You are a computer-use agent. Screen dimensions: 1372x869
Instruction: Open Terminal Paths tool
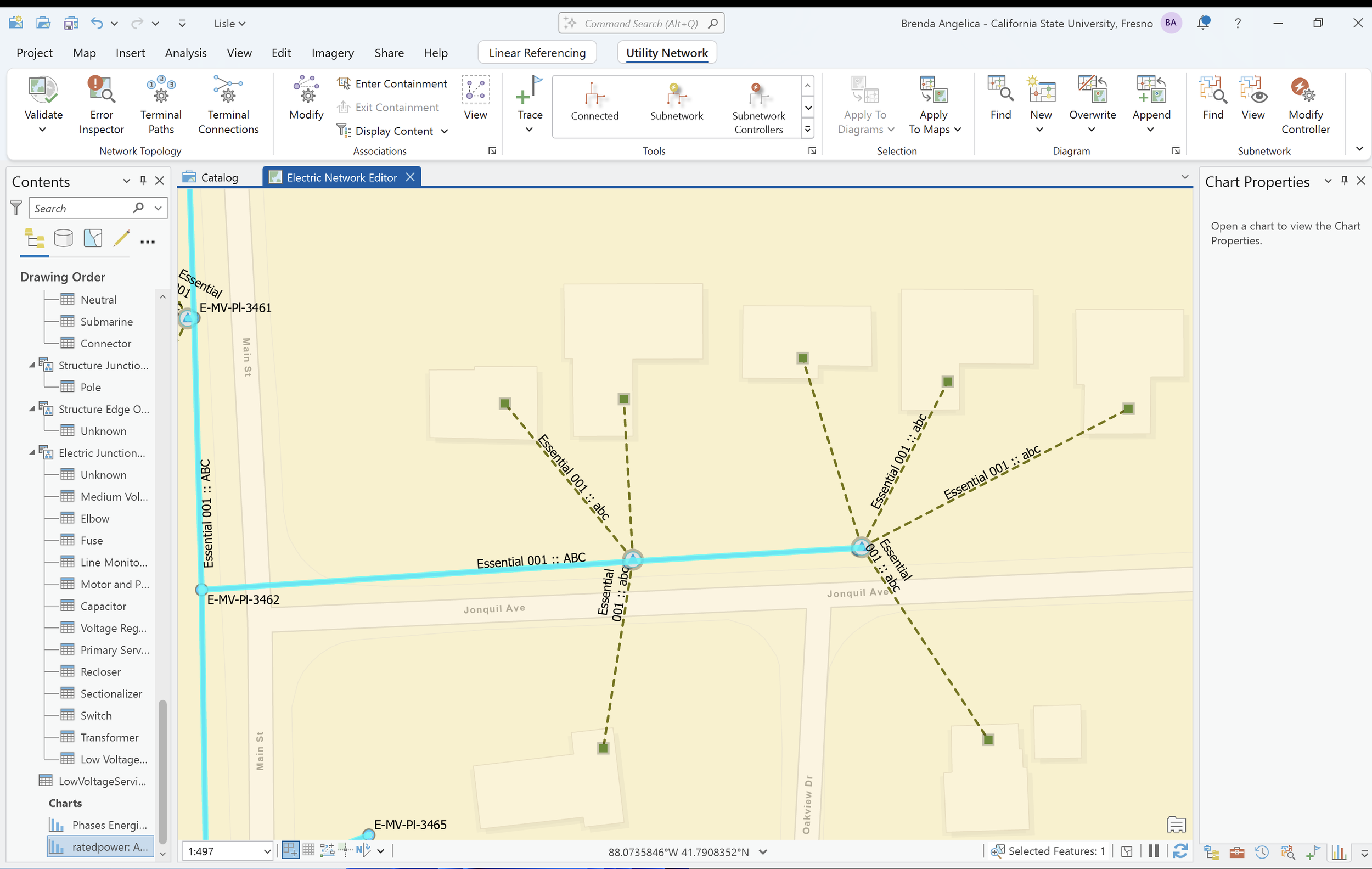161,91
